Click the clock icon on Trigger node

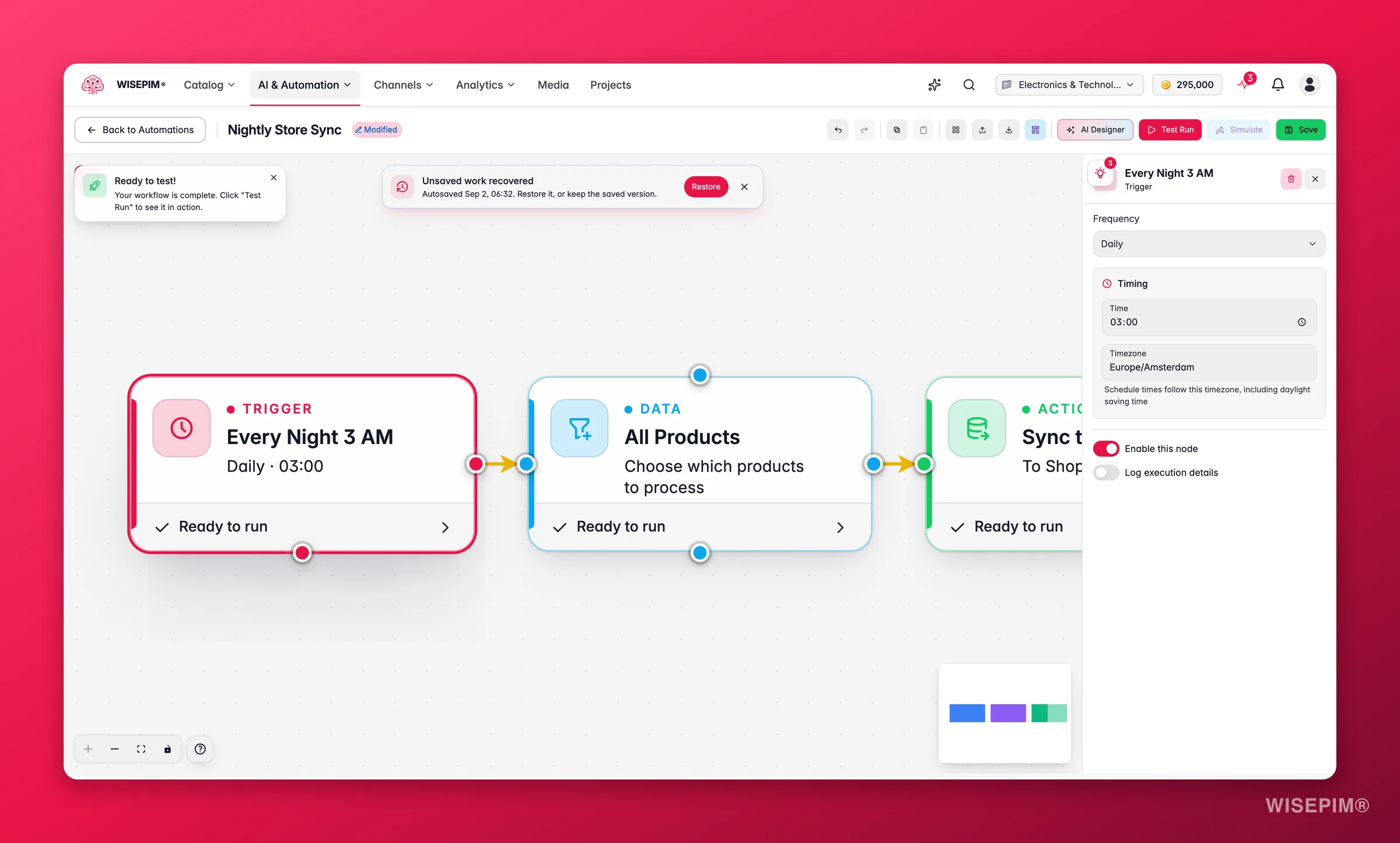181,428
